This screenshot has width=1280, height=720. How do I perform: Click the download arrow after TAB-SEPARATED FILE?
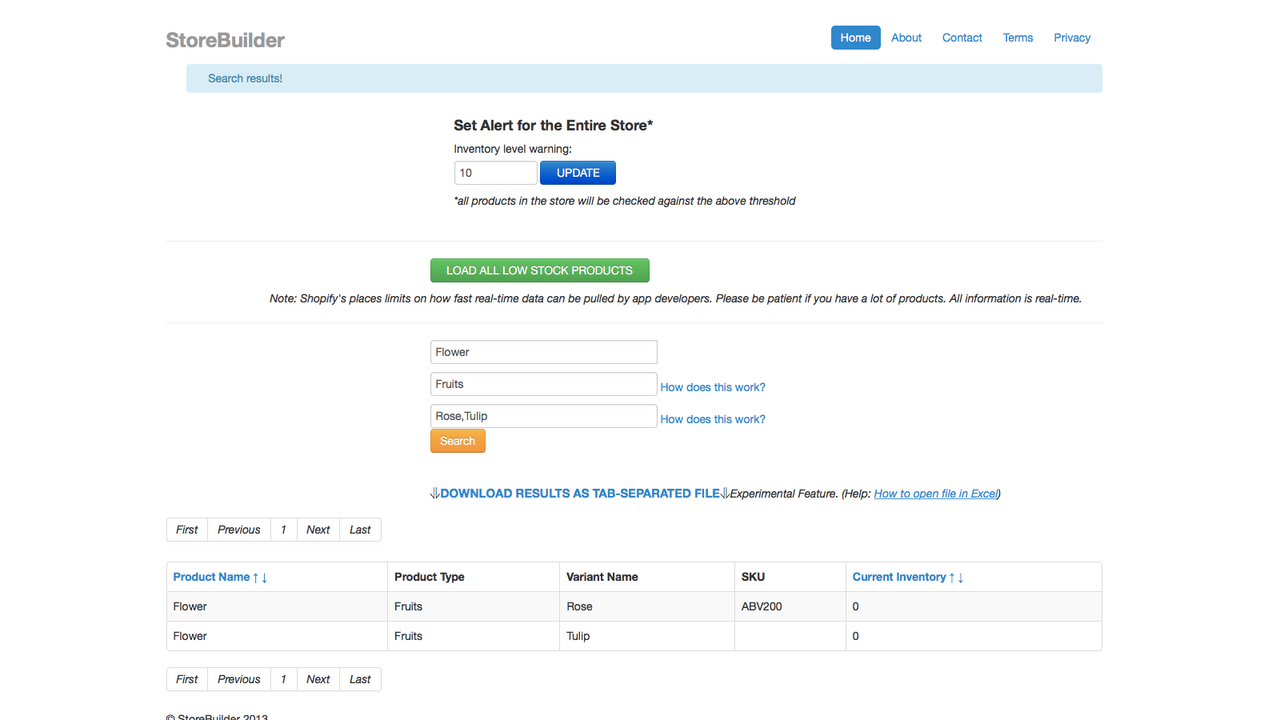(x=723, y=493)
